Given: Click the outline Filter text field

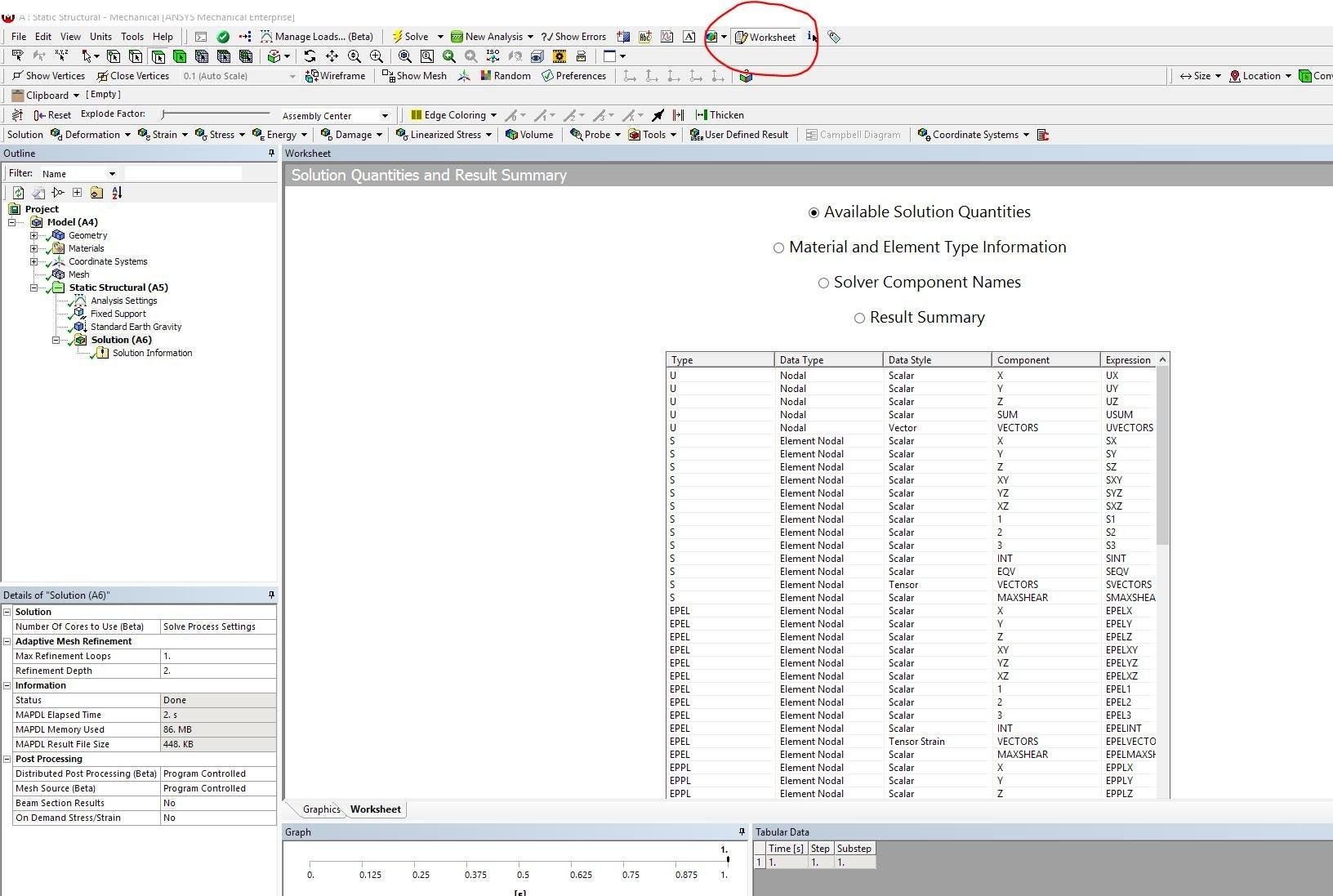Looking at the screenshot, I should 183,173.
